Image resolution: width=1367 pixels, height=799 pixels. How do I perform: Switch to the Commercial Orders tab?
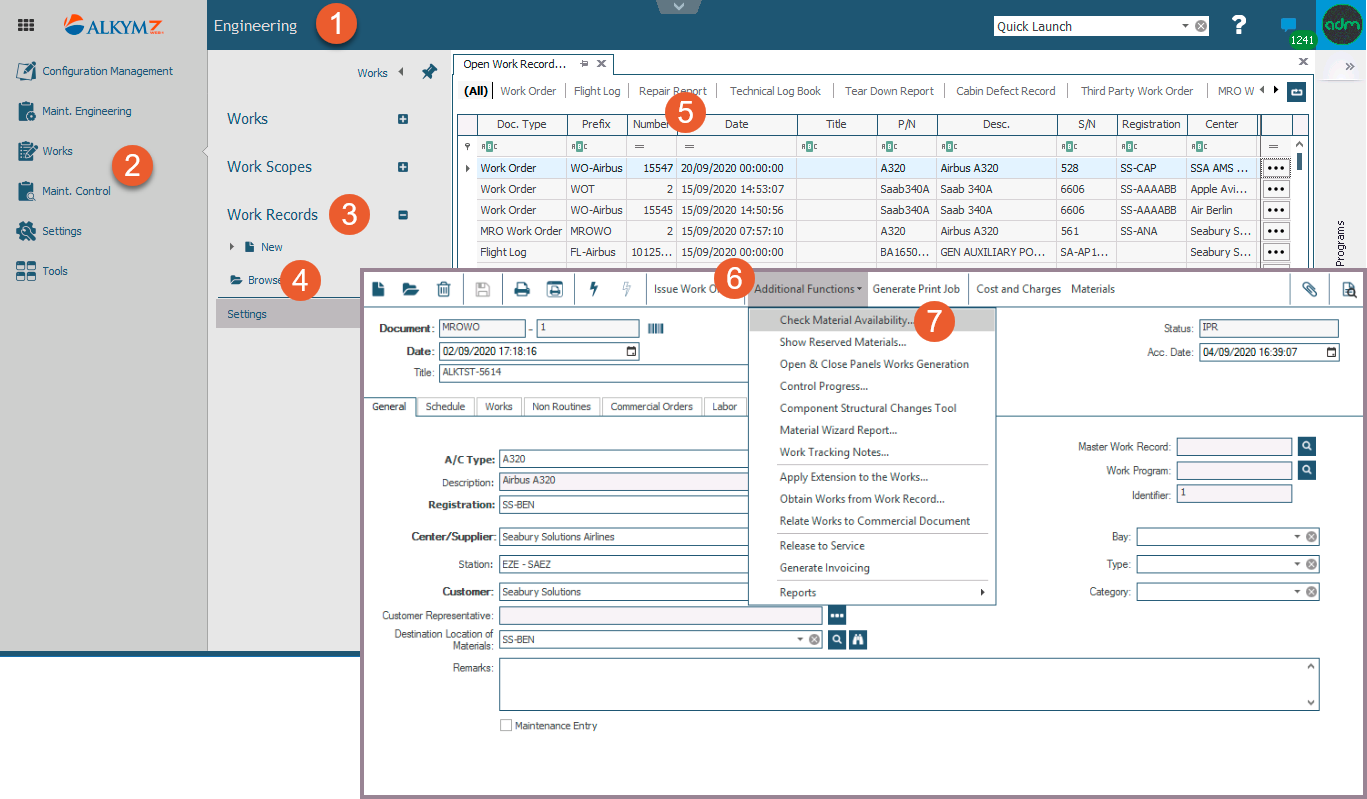(651, 407)
